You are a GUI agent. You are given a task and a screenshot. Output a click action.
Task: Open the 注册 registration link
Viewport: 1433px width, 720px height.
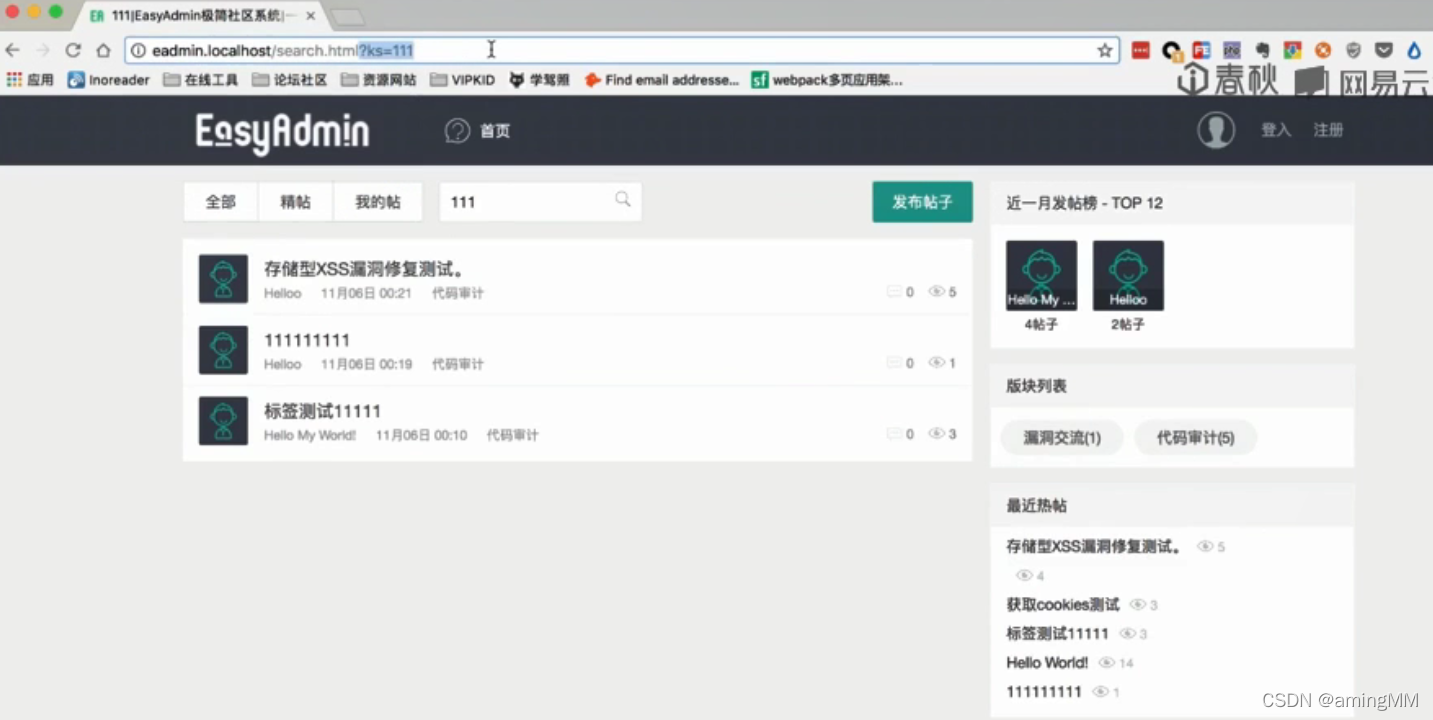click(1328, 130)
